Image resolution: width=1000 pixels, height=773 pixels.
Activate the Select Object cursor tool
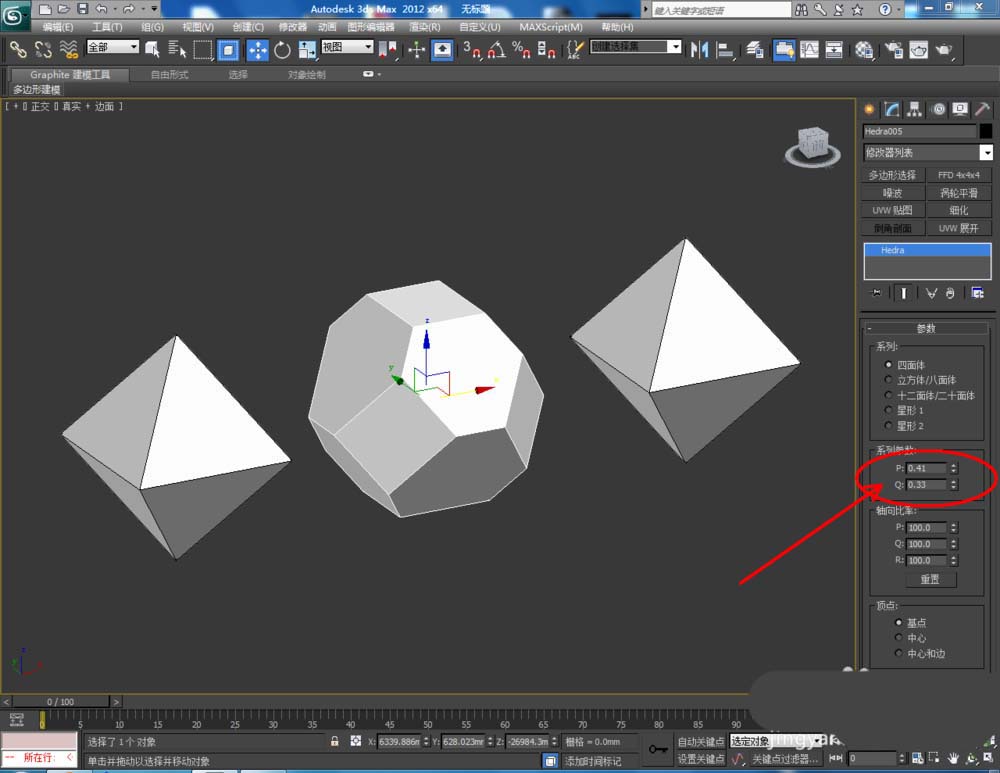pos(152,50)
